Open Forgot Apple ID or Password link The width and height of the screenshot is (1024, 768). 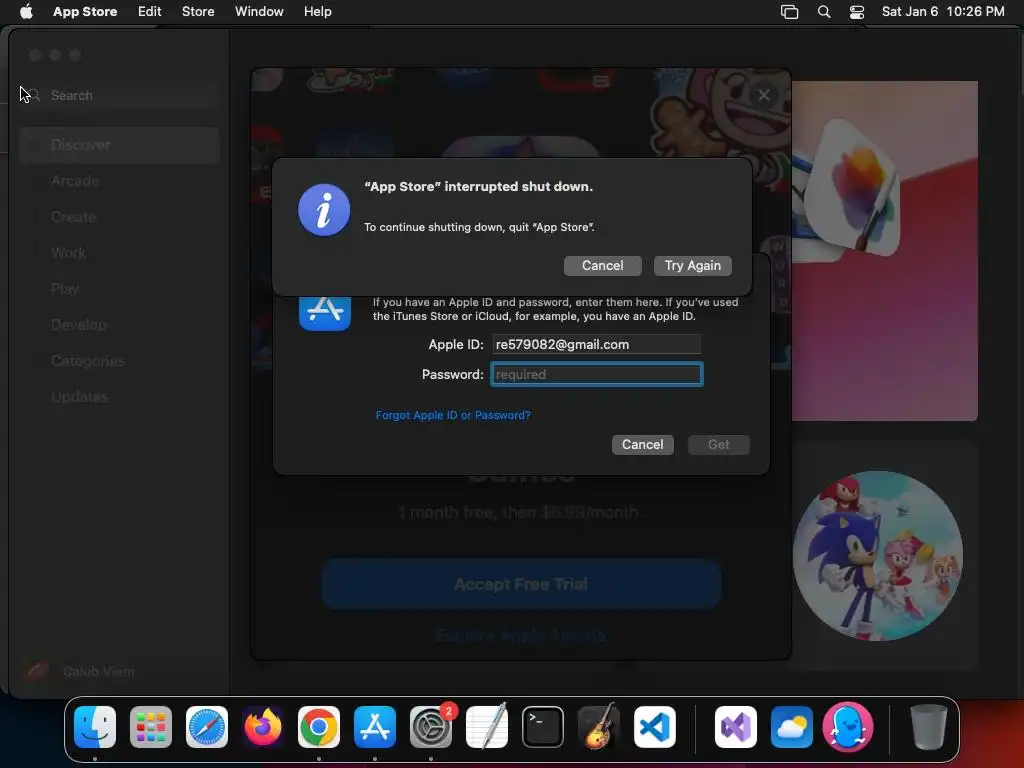[453, 415]
